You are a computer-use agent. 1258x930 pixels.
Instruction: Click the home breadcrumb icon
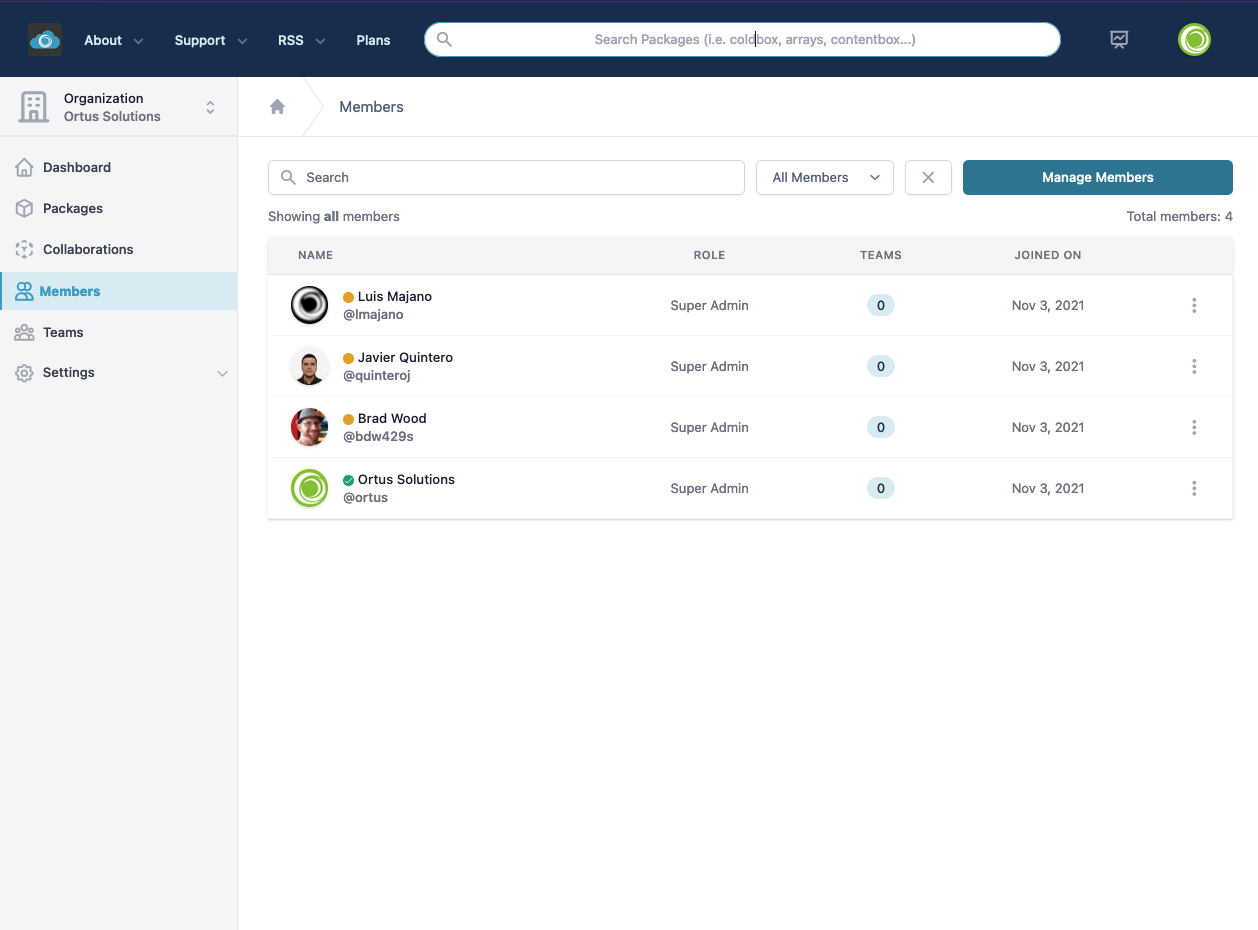(x=277, y=107)
